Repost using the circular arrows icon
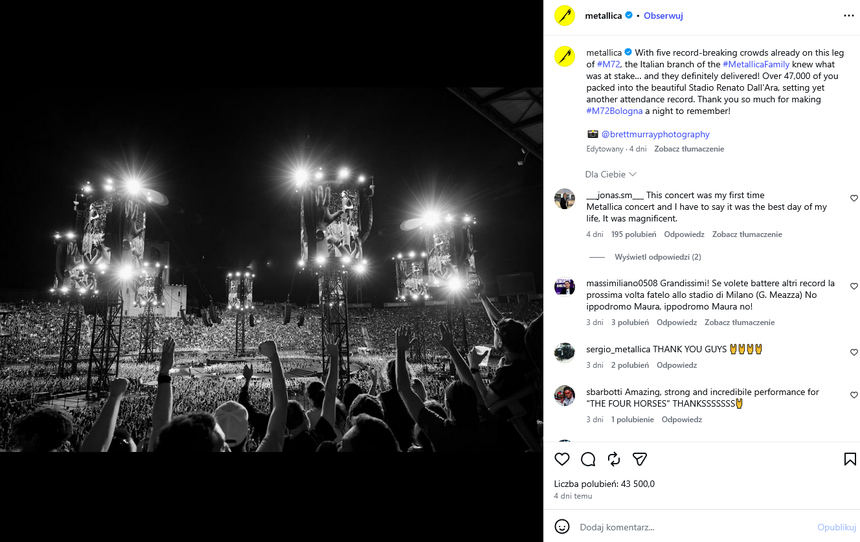860x542 pixels. tap(614, 459)
